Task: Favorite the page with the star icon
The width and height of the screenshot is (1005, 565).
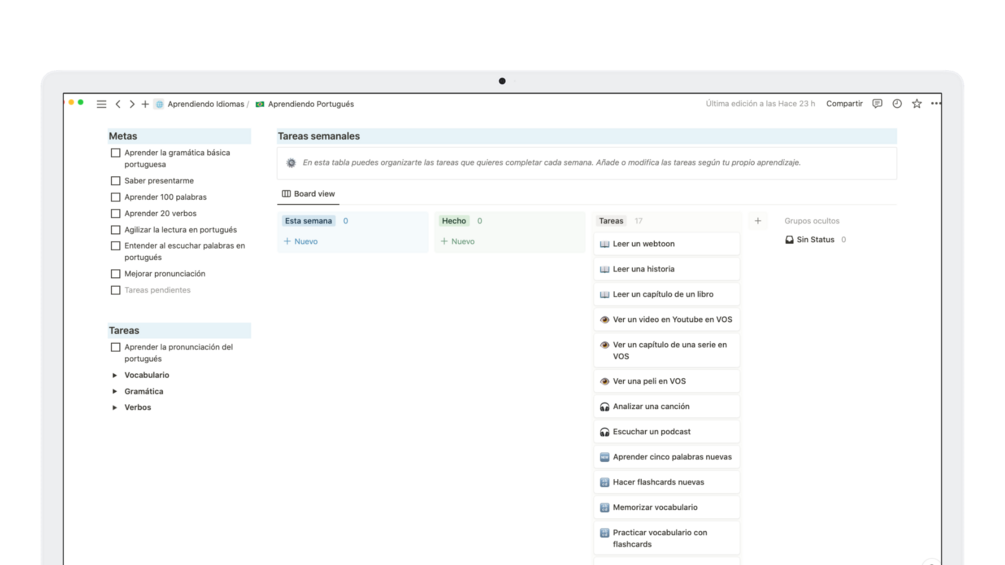Action: [917, 104]
